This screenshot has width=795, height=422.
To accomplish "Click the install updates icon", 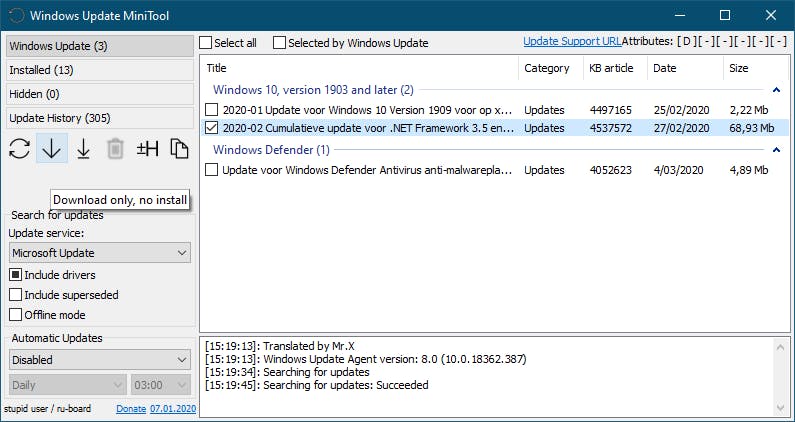I will click(x=84, y=149).
